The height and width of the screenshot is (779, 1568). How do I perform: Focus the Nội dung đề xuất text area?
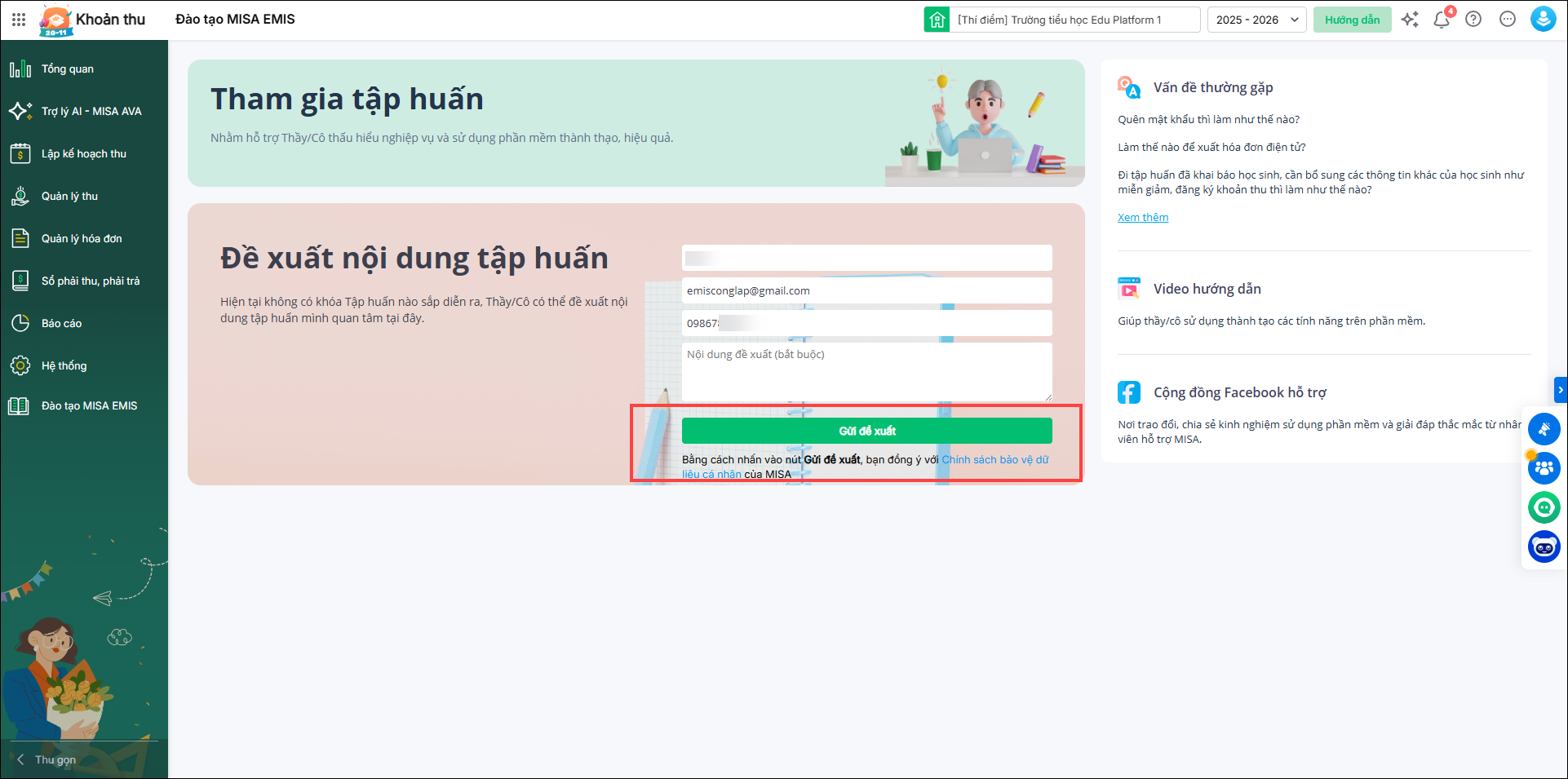point(866,372)
